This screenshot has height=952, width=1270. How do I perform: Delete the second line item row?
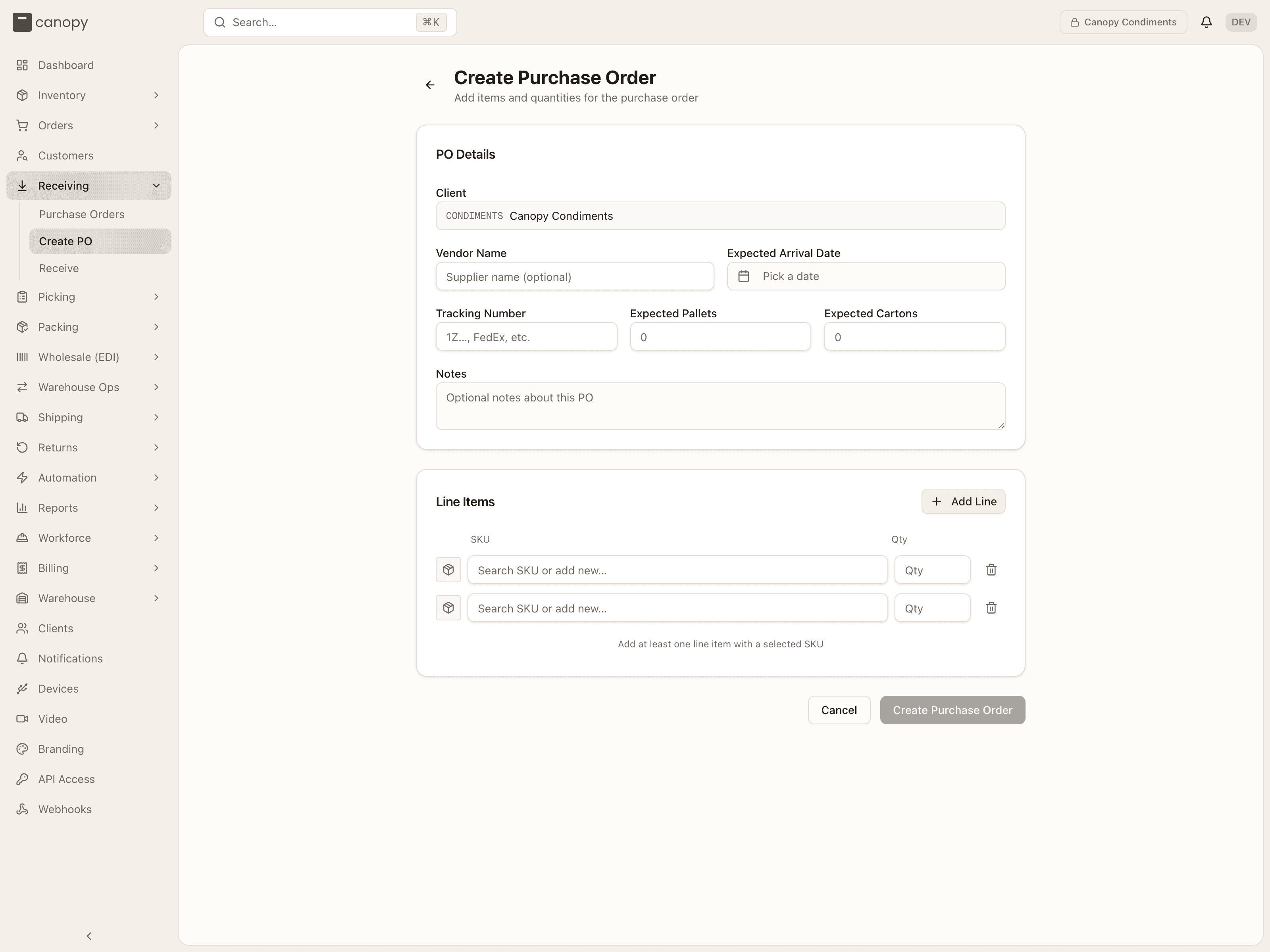coord(991,608)
